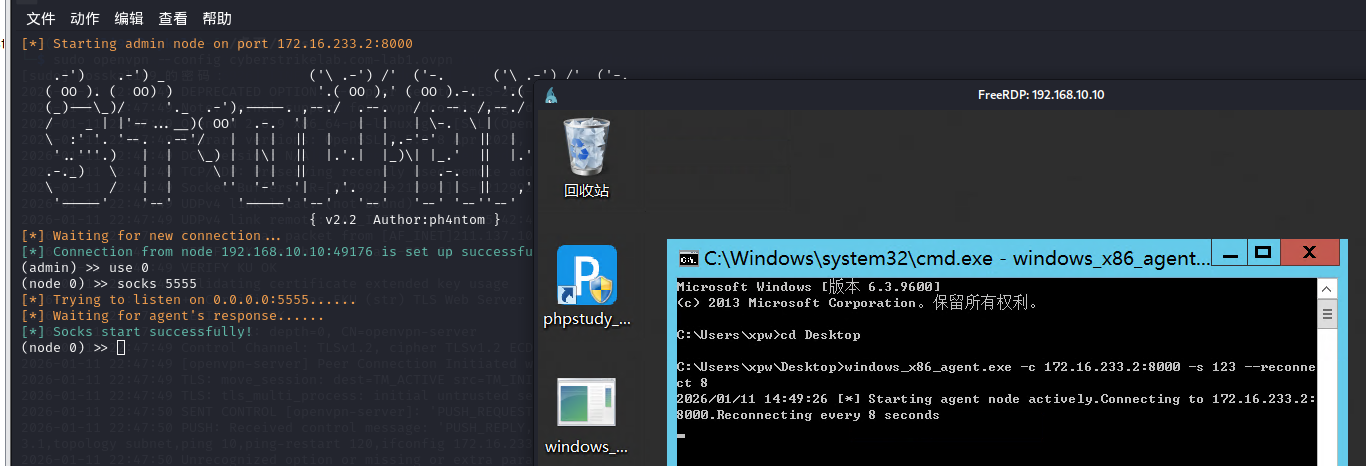The height and width of the screenshot is (466, 1366).
Task: Open cmd.exe system menu icon
Action: point(689,258)
